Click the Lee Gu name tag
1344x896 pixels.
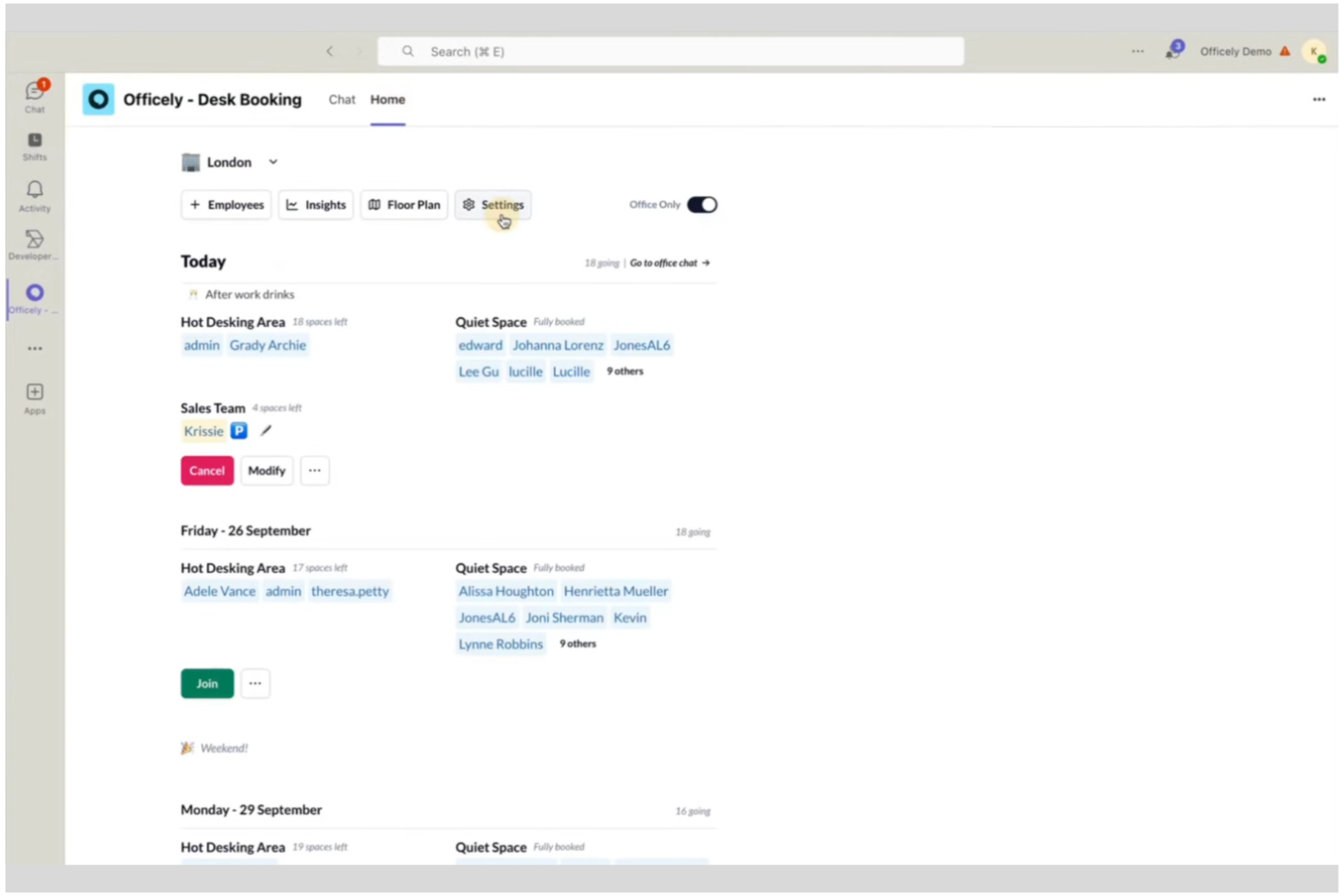pos(479,372)
